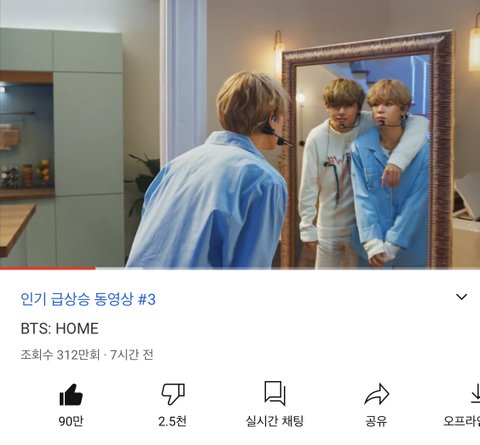This screenshot has width=480, height=445.
Task: Expand video description with chevron arrow
Action: [461, 297]
